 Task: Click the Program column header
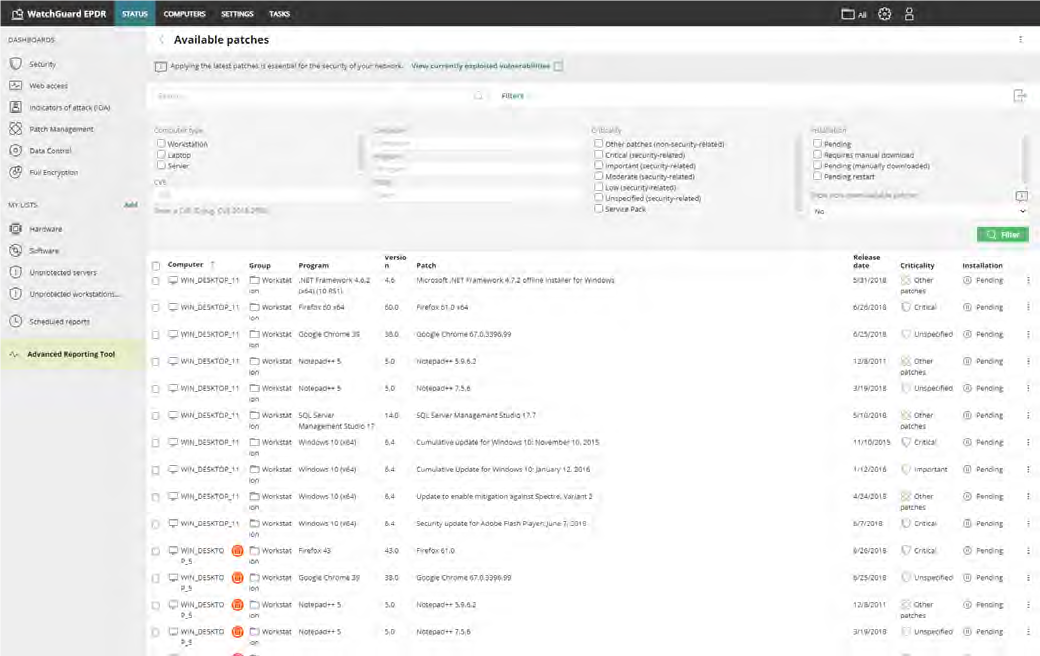click(314, 265)
